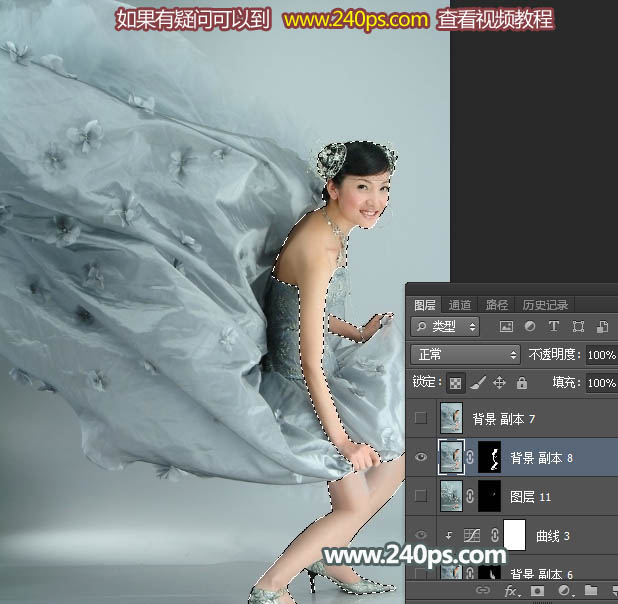Switch to the 通道 tab
This screenshot has width=618, height=604.
tap(460, 305)
